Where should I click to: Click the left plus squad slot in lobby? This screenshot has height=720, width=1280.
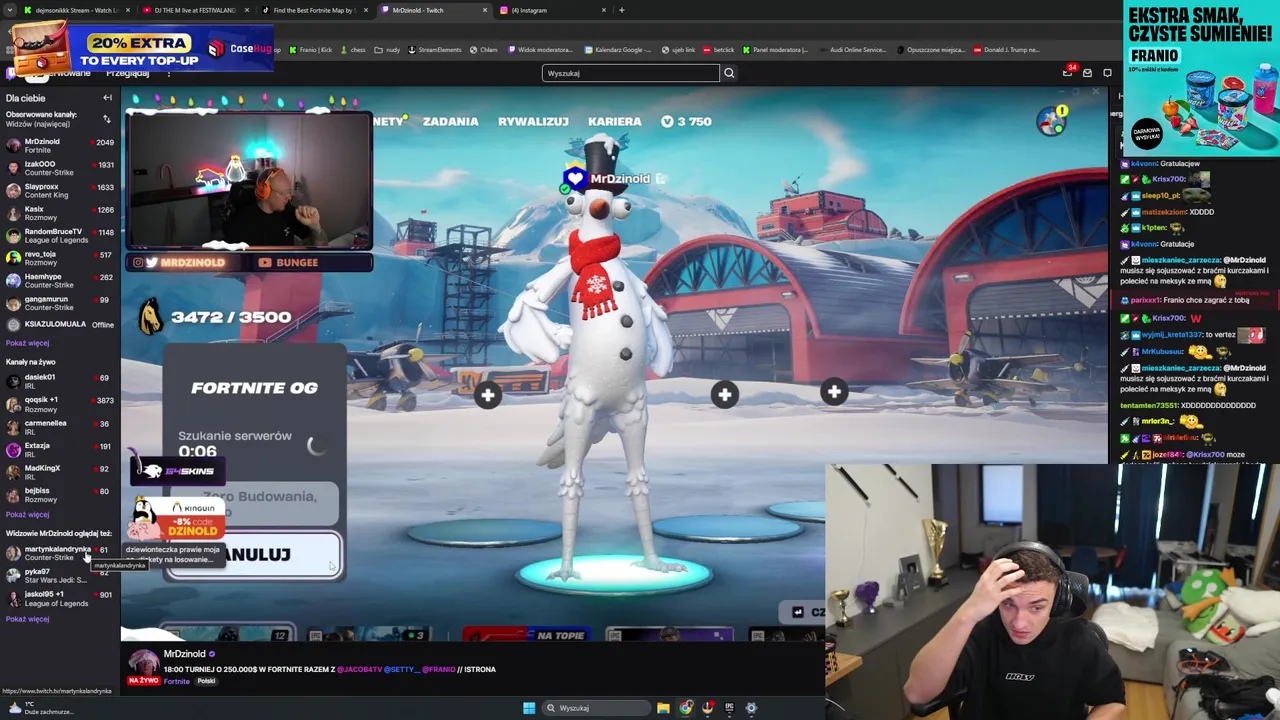(488, 395)
